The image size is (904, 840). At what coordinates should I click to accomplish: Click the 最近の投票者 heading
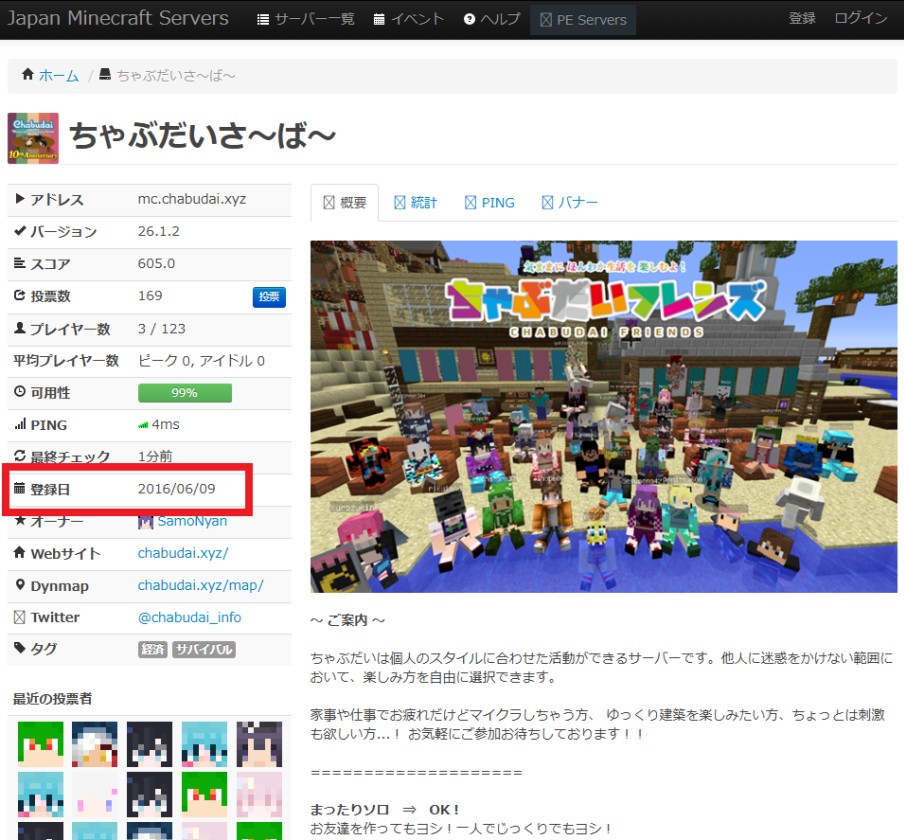(52, 699)
